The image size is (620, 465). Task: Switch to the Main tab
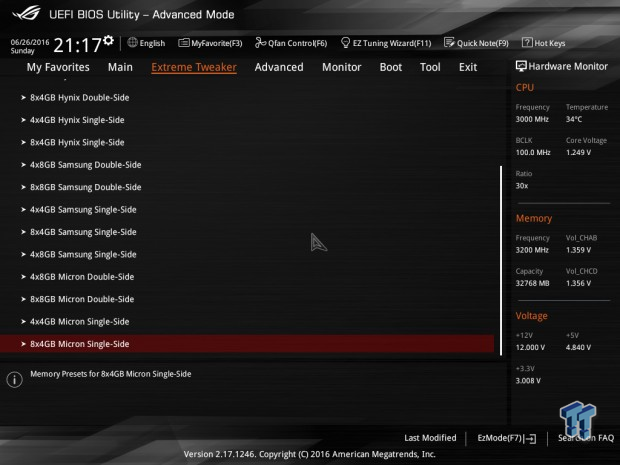(120, 67)
